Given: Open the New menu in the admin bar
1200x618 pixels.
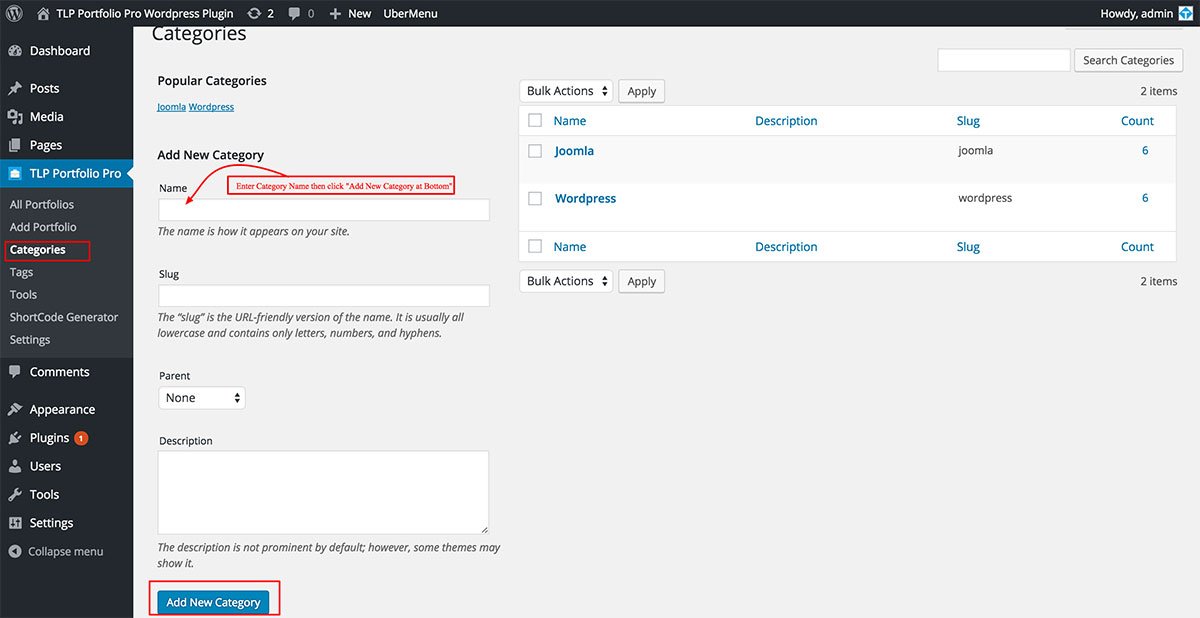Looking at the screenshot, I should 360,13.
